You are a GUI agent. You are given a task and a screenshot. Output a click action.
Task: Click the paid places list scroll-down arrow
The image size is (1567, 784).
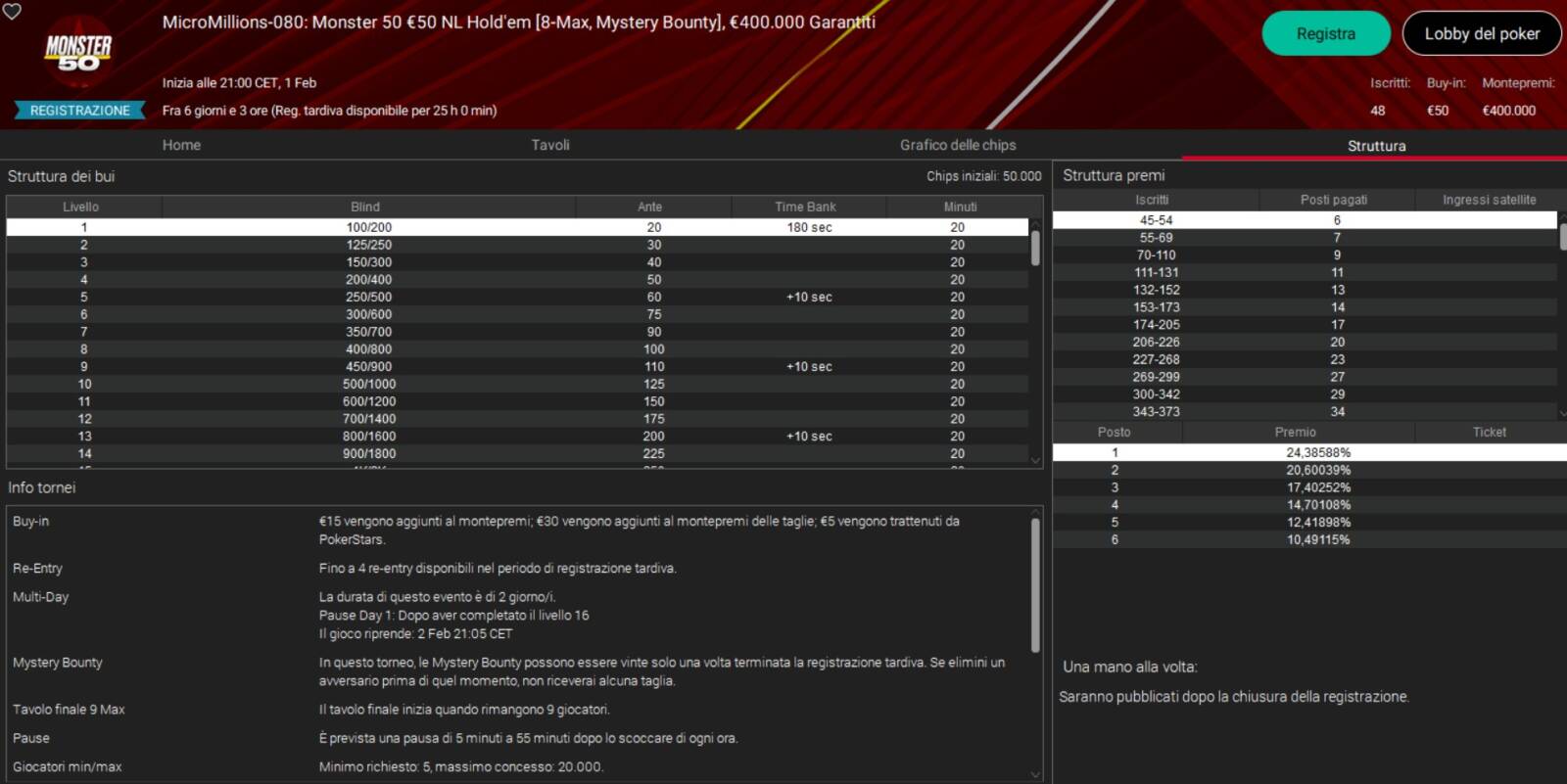tap(1561, 413)
